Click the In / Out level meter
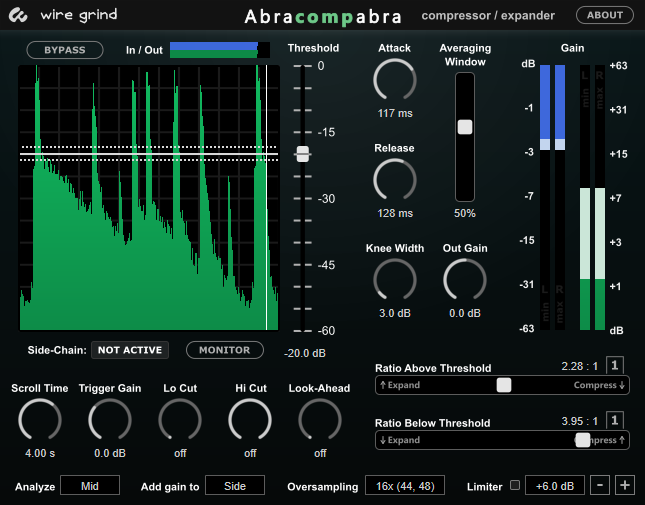645x505 pixels. pos(220,50)
